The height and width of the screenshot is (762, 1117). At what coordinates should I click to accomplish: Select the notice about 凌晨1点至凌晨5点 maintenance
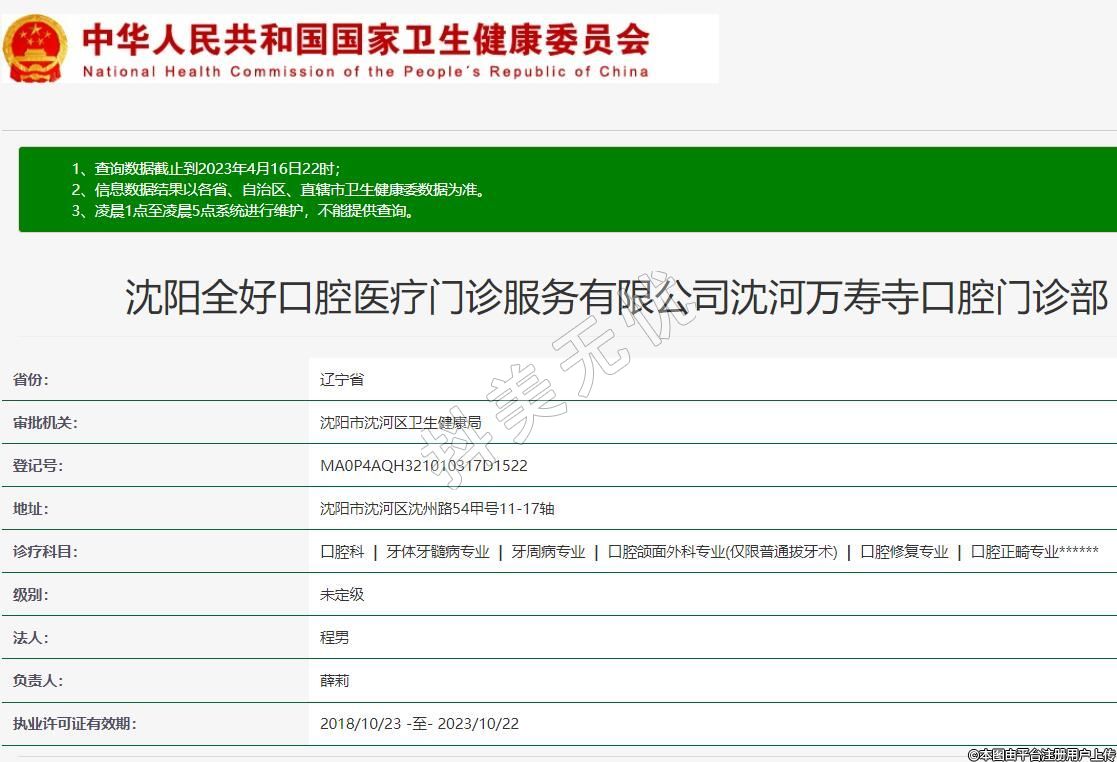click(x=243, y=211)
